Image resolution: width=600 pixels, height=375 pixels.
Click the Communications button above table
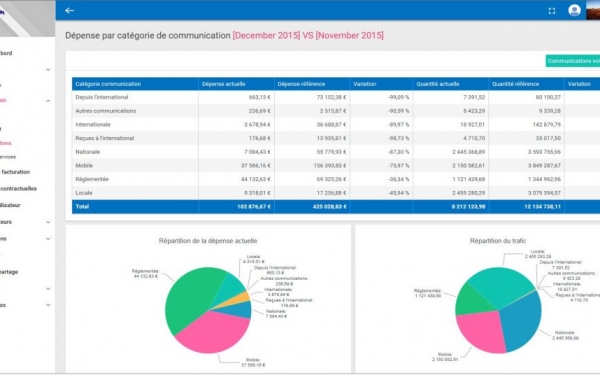pyautogui.click(x=572, y=61)
